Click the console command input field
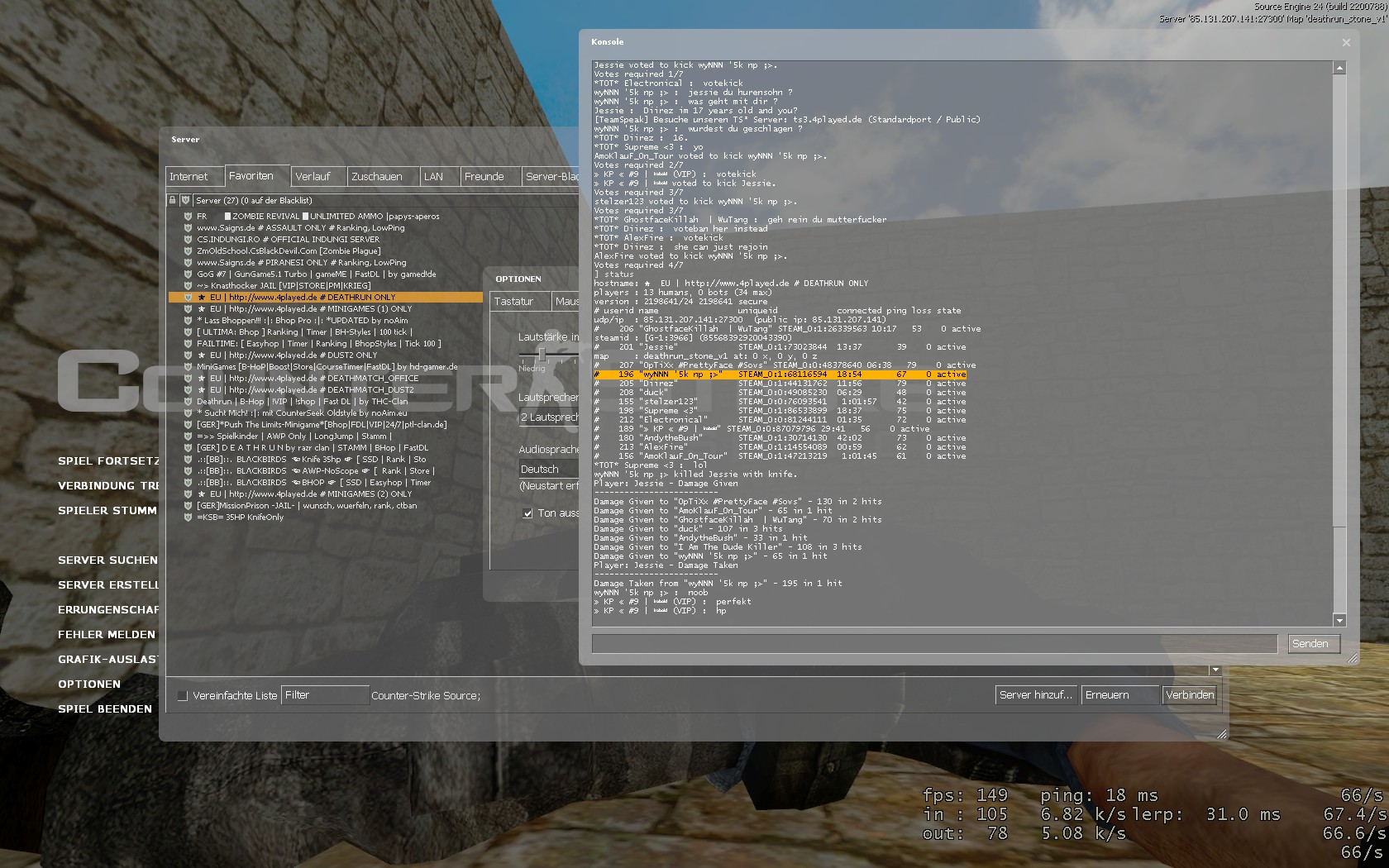Screen dimensions: 1389x868 point(934,644)
